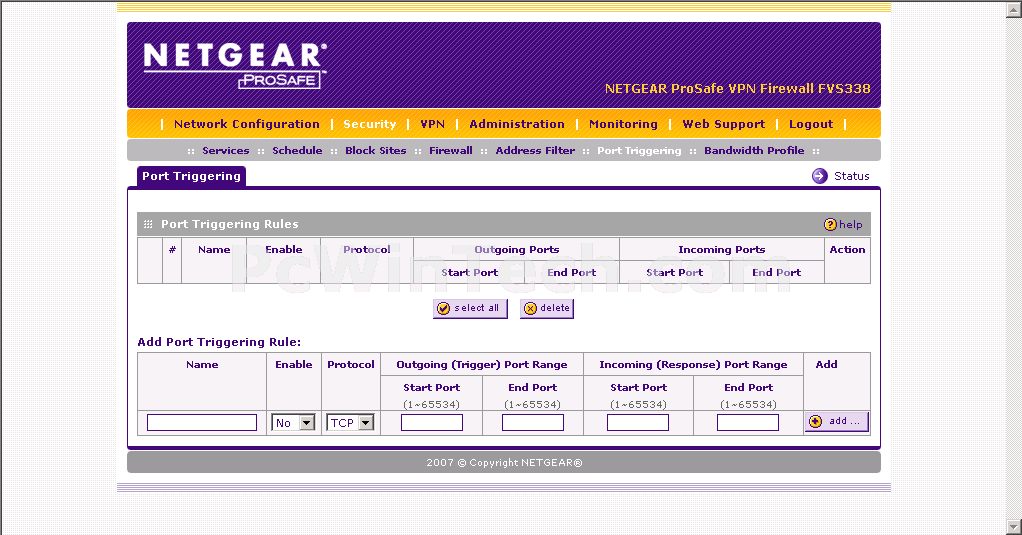Focus the Outgoing Start Port input field

tap(431, 422)
